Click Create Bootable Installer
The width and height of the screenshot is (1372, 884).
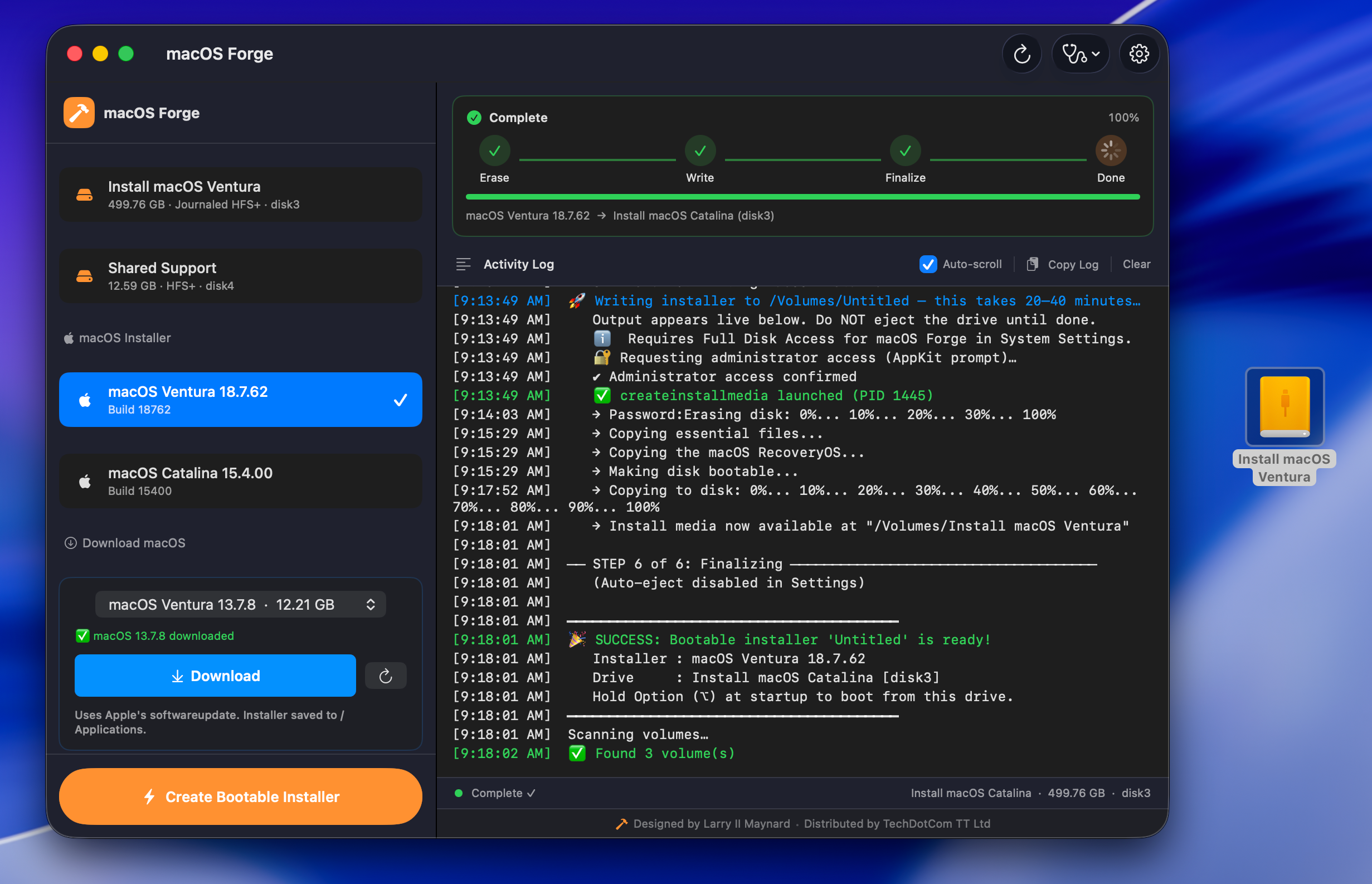pos(240,796)
